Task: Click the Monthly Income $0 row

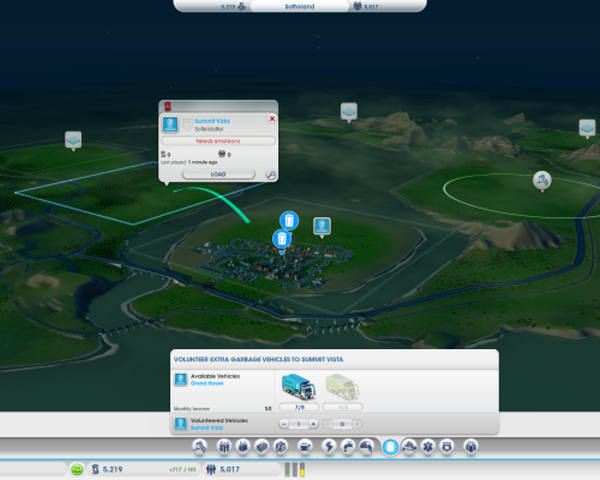Action: (222, 409)
